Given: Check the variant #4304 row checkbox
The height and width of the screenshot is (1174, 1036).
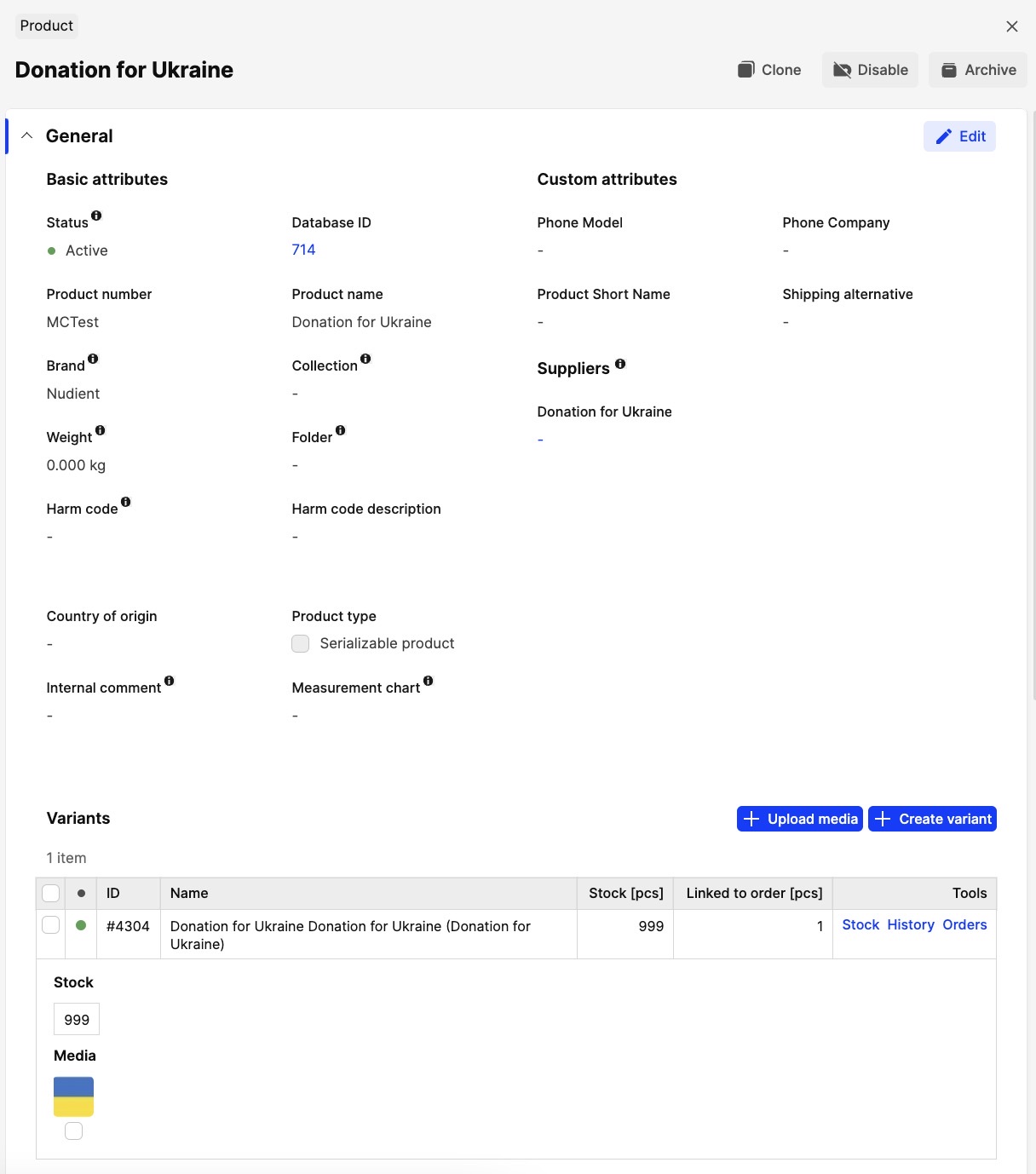Looking at the screenshot, I should click(x=51, y=925).
